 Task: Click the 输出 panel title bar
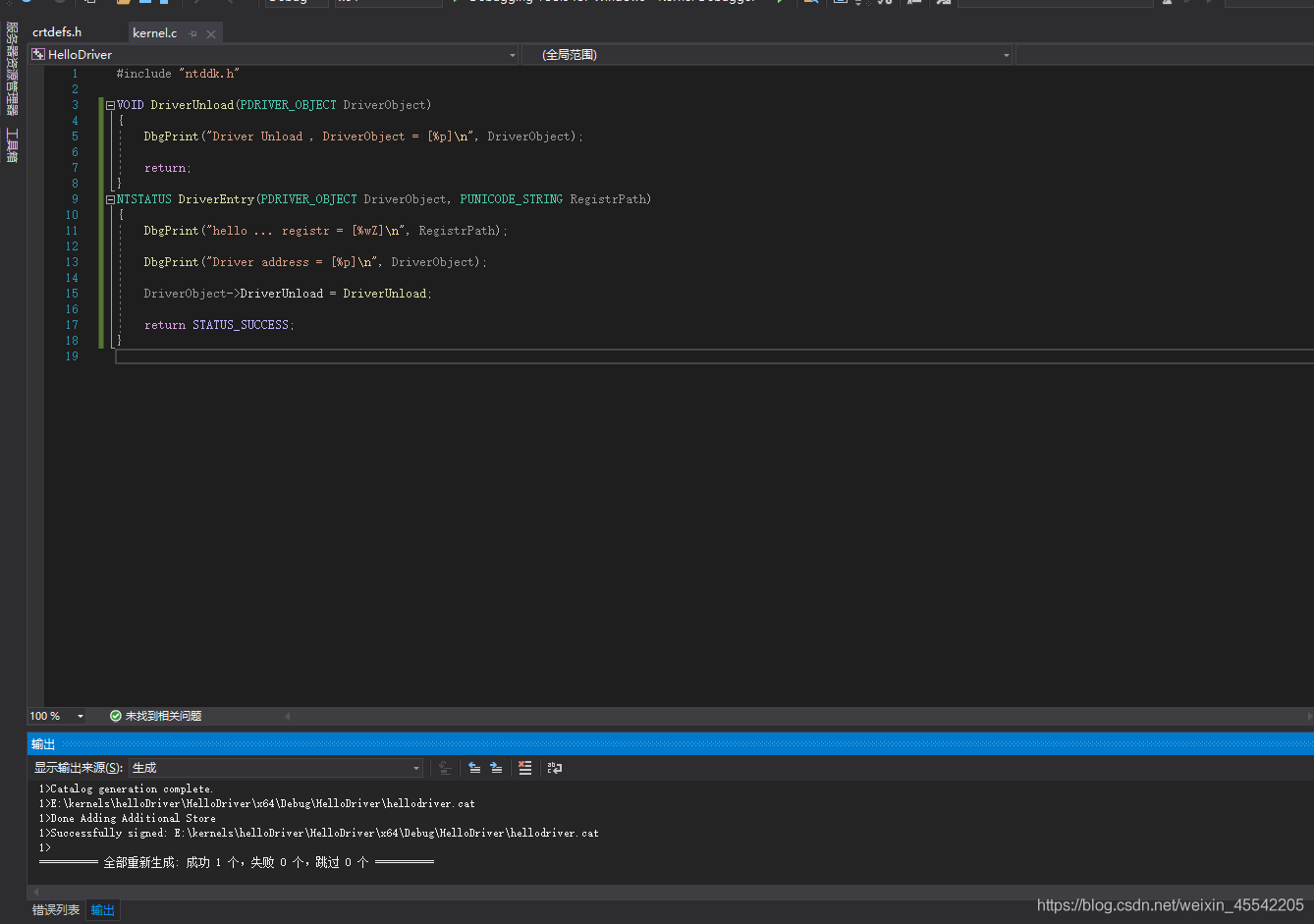(671, 744)
